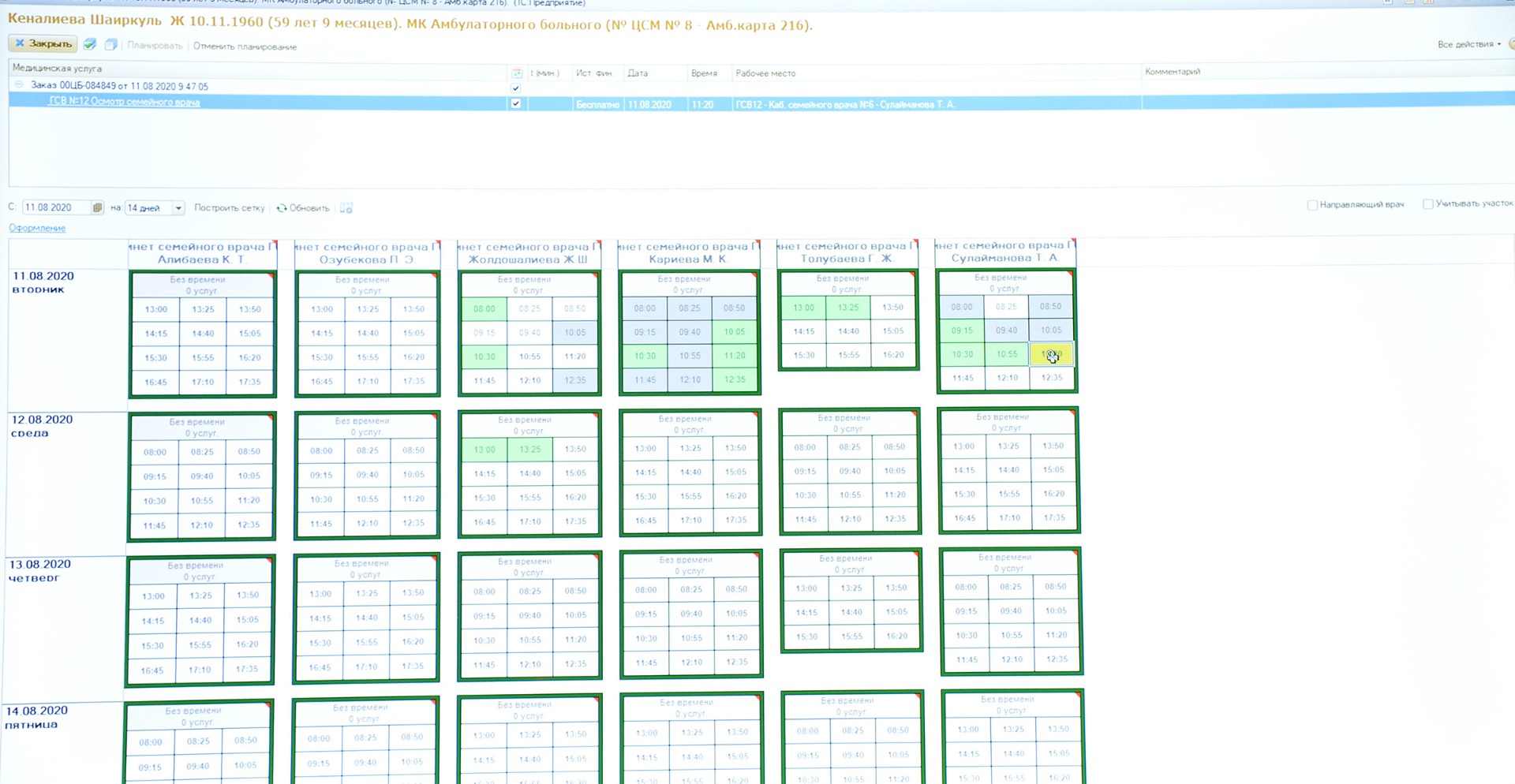Click the yellow highlighted 11:20 slot for Сулайманова

[1051, 355]
